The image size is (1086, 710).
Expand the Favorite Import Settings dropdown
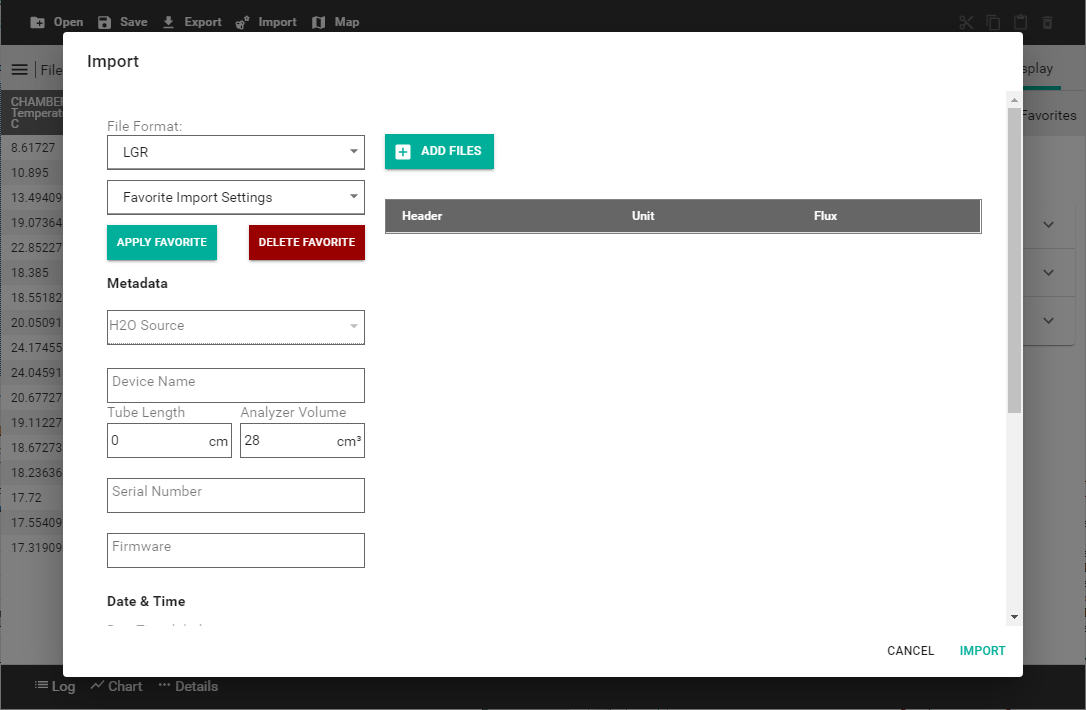point(235,197)
